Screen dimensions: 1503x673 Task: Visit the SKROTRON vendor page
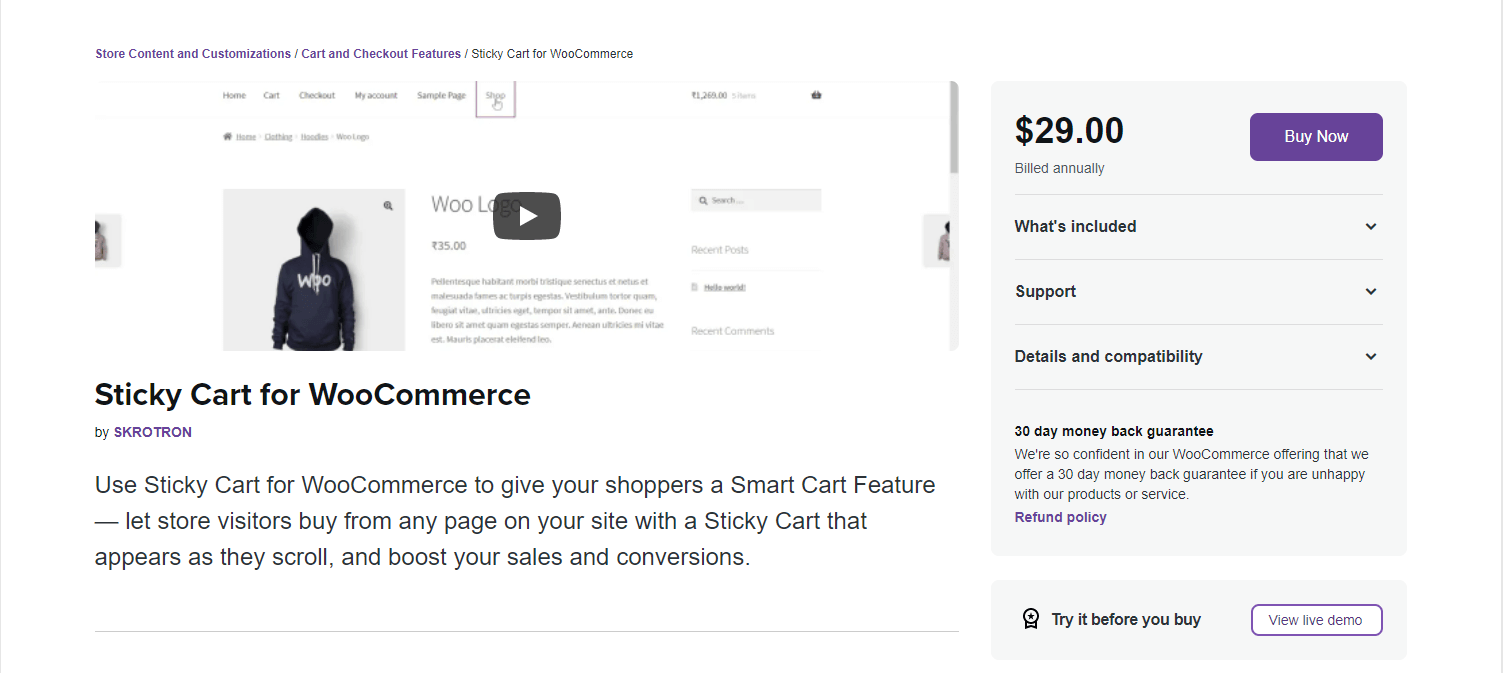(x=152, y=432)
